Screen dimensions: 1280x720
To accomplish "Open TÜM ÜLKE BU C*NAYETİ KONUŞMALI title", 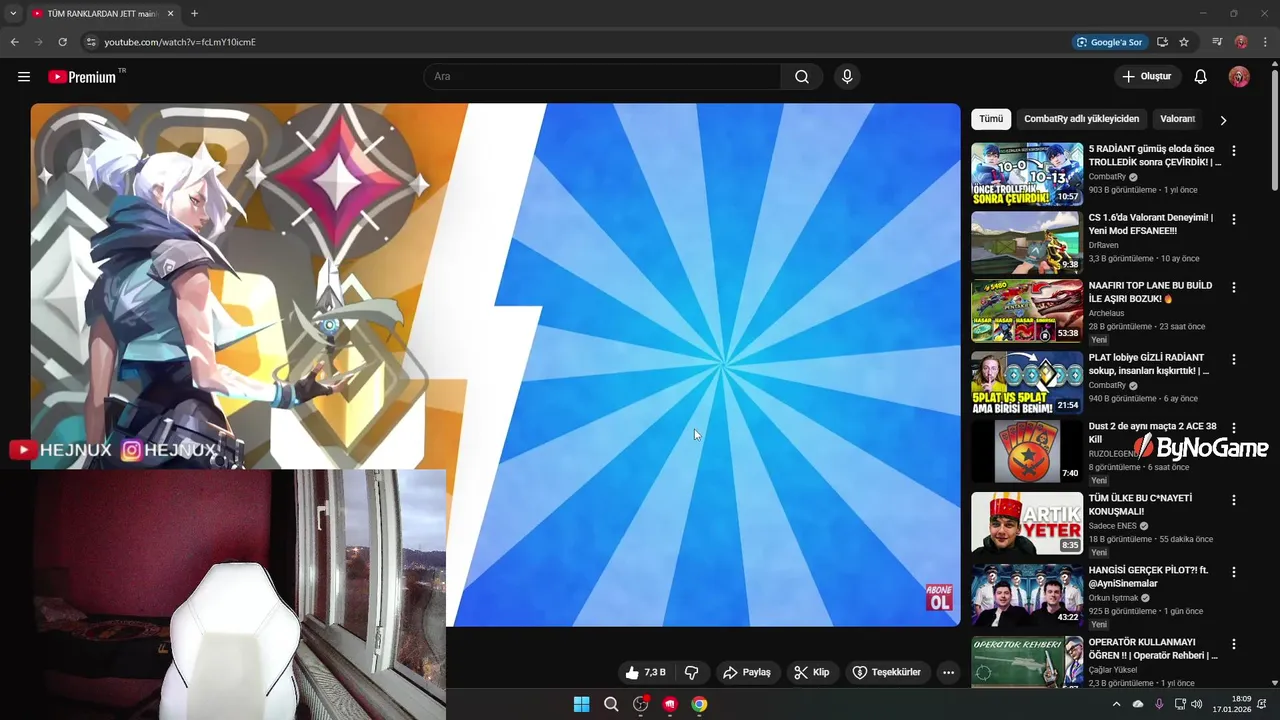I will pos(1140,505).
